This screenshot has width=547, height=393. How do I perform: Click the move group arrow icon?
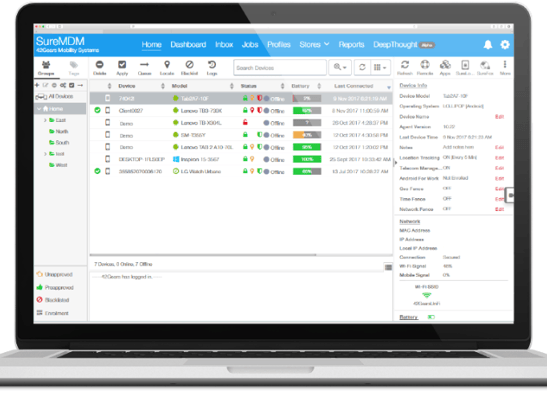[x=80, y=85]
